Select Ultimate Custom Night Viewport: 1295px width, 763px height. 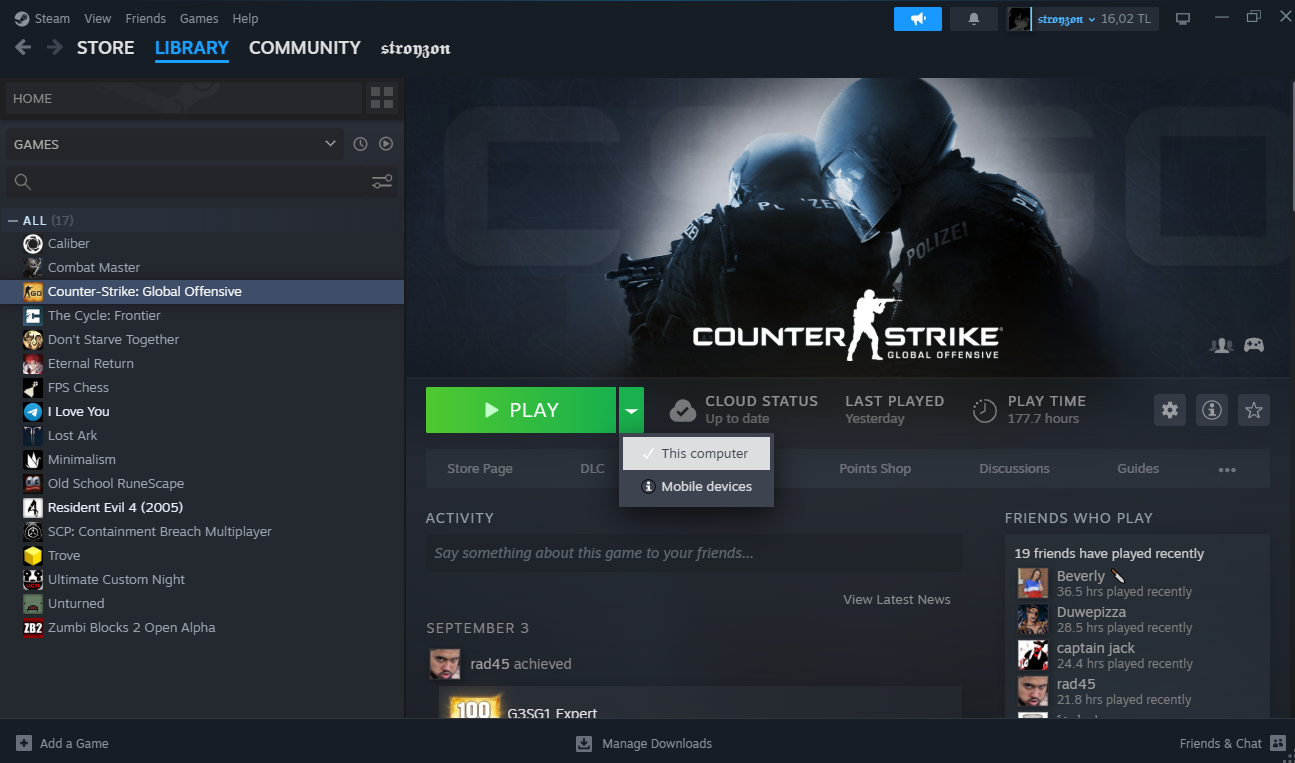202,579
